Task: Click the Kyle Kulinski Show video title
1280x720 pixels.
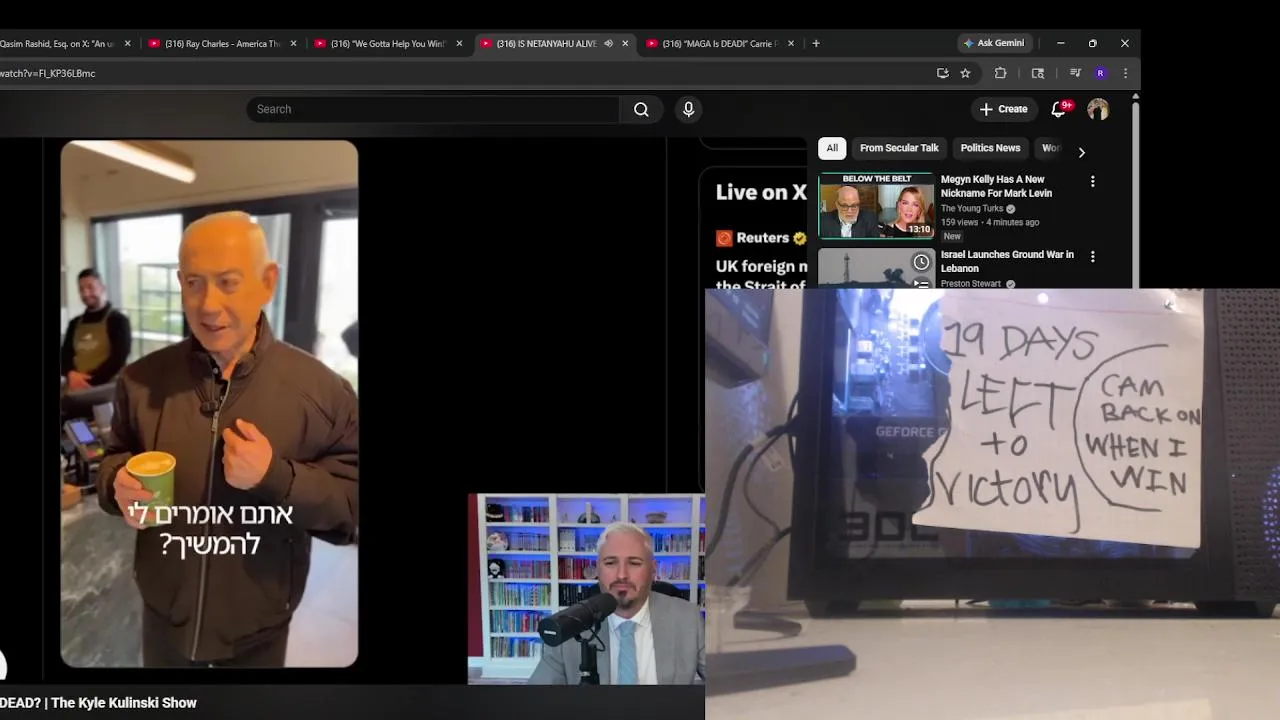Action: click(98, 703)
